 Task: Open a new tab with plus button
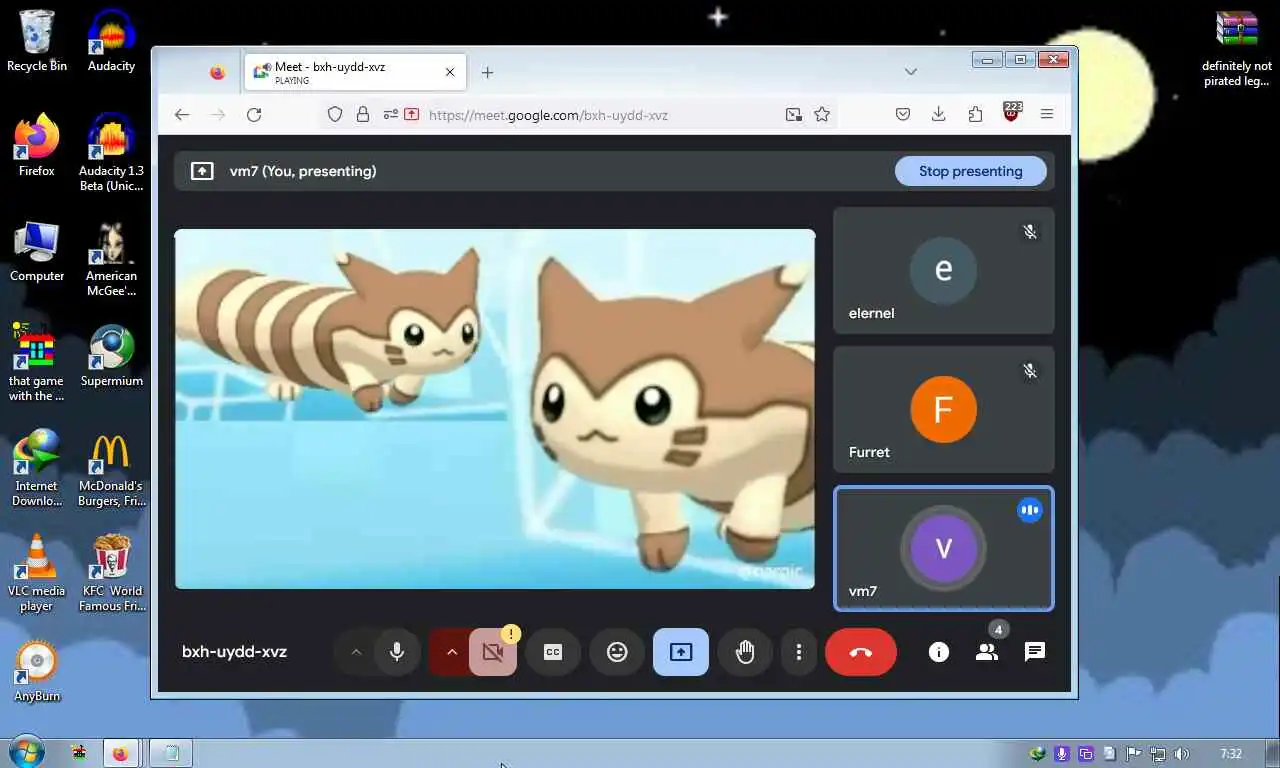coord(487,73)
